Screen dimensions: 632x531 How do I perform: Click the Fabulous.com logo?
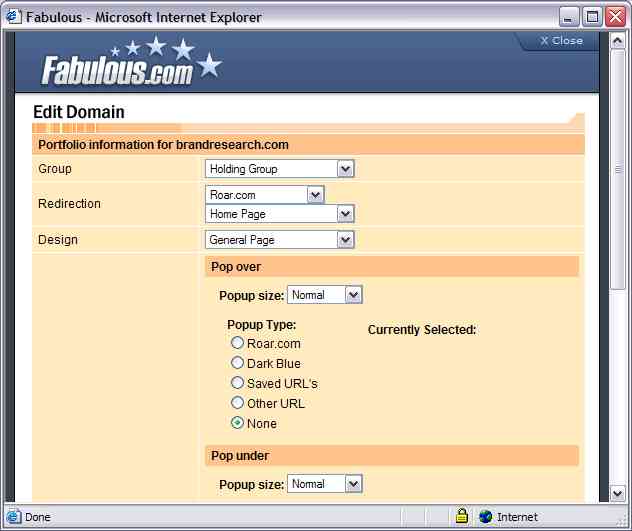(132, 61)
